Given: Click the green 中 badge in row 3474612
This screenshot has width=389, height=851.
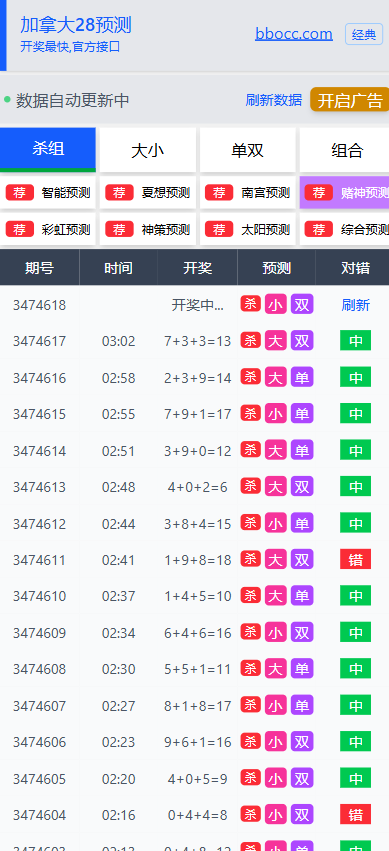Looking at the screenshot, I should [x=355, y=523].
